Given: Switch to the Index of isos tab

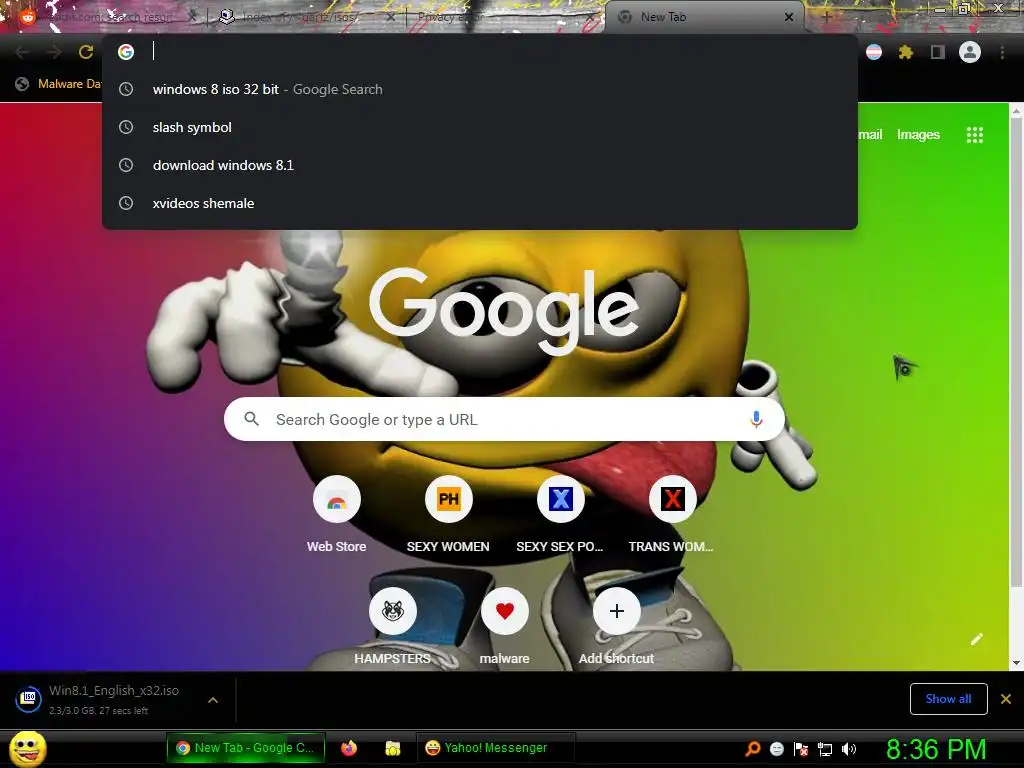Looking at the screenshot, I should [x=307, y=17].
